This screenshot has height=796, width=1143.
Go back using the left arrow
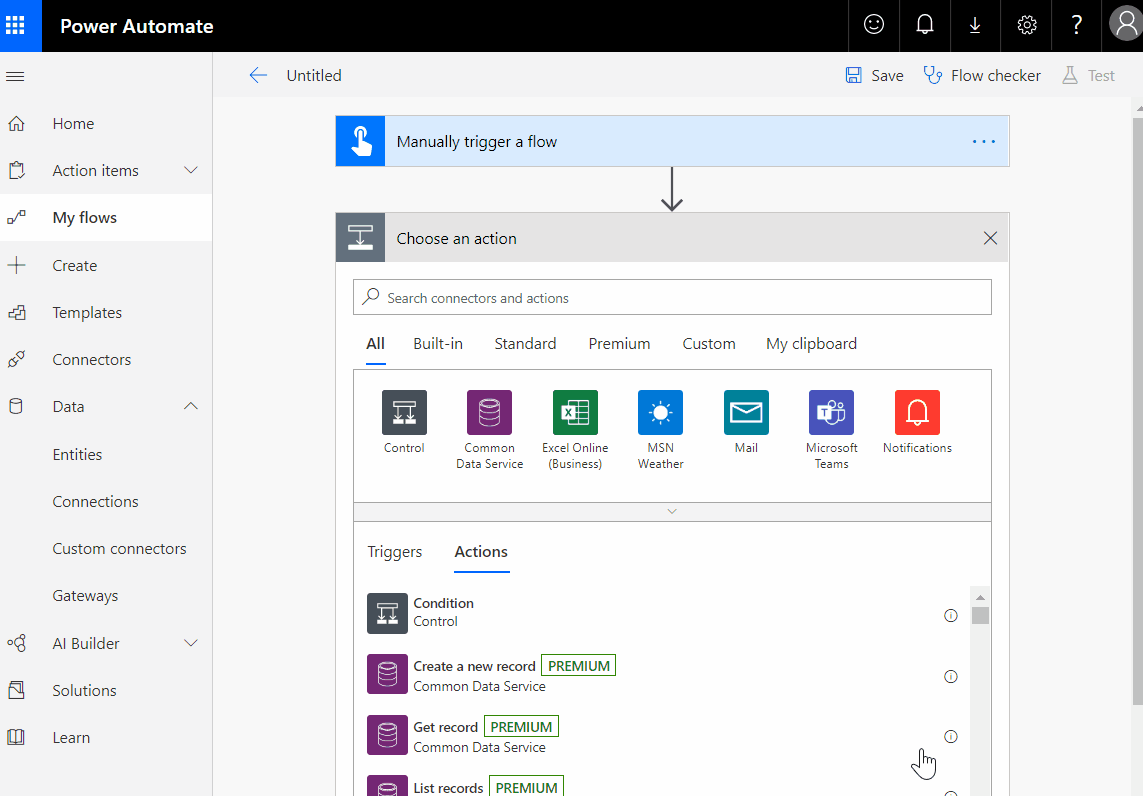coord(258,75)
